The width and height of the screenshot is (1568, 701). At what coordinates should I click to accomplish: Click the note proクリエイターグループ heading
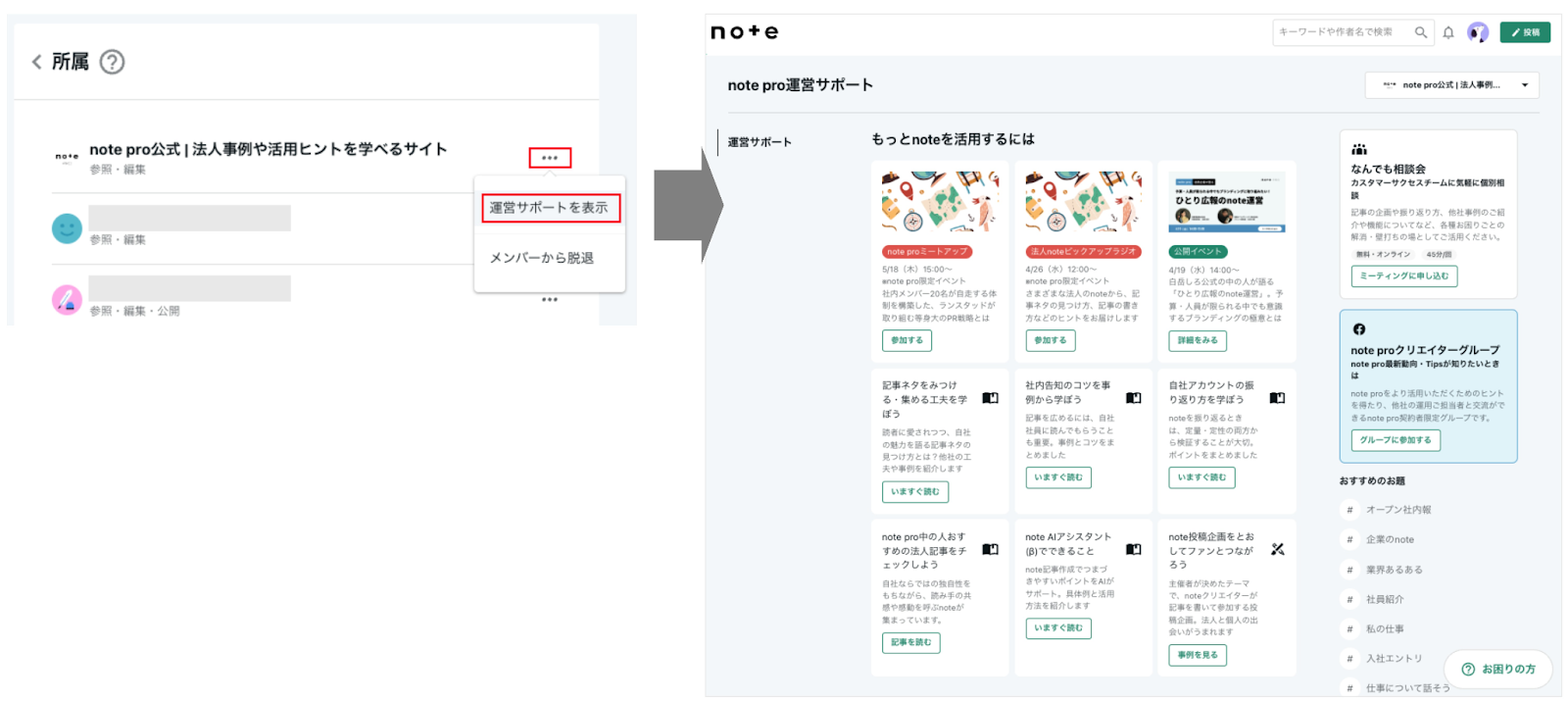pyautogui.click(x=1425, y=350)
